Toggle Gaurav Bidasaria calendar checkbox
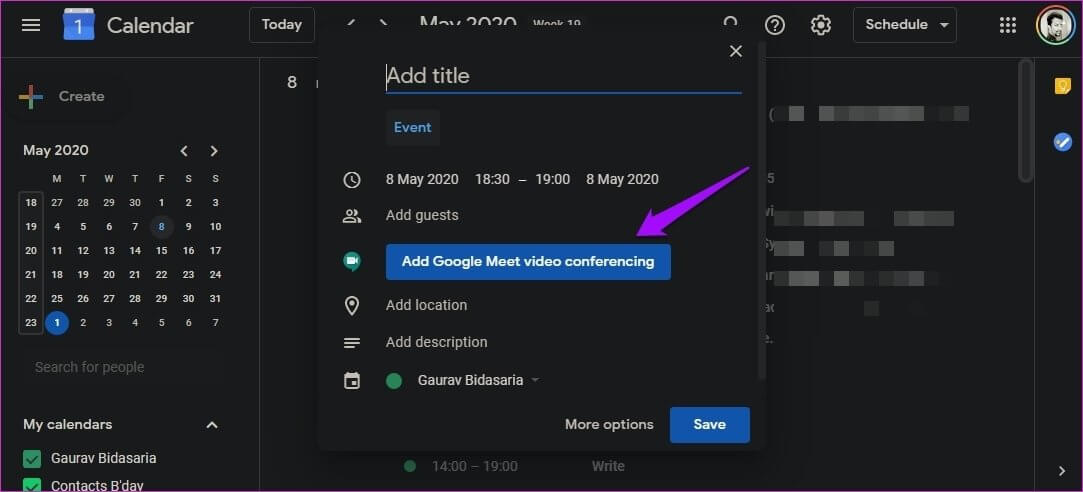 [x=32, y=458]
